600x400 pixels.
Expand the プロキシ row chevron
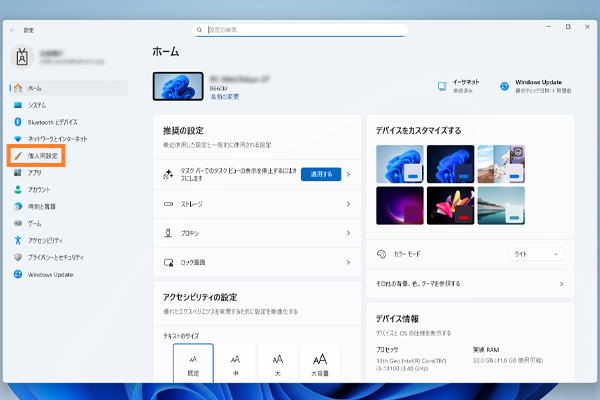click(348, 233)
